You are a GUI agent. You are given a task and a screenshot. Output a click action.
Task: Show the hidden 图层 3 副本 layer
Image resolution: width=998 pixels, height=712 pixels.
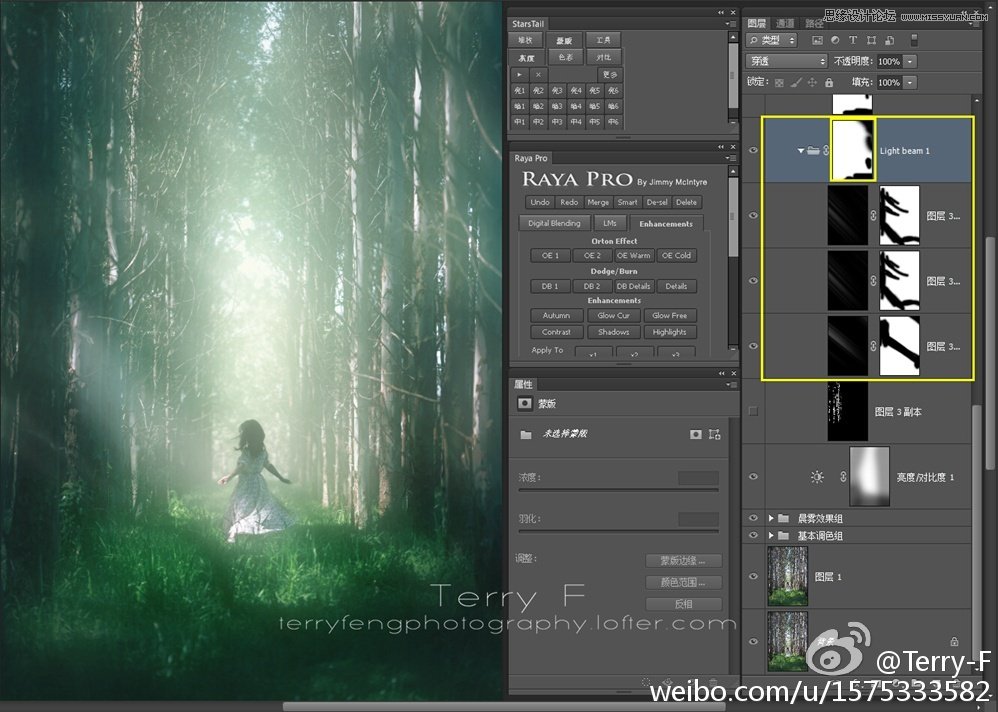click(x=753, y=411)
